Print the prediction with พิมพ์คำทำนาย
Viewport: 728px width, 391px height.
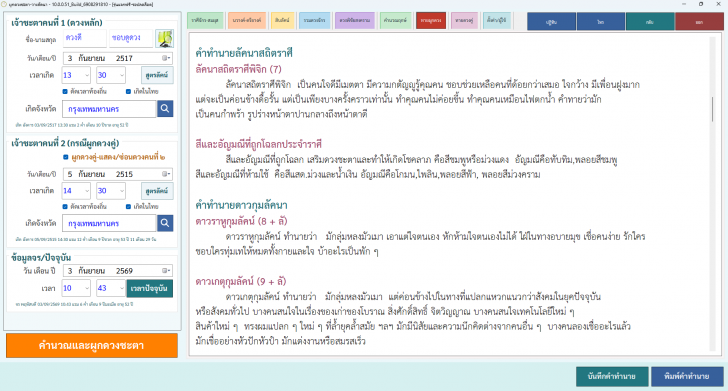(687, 376)
